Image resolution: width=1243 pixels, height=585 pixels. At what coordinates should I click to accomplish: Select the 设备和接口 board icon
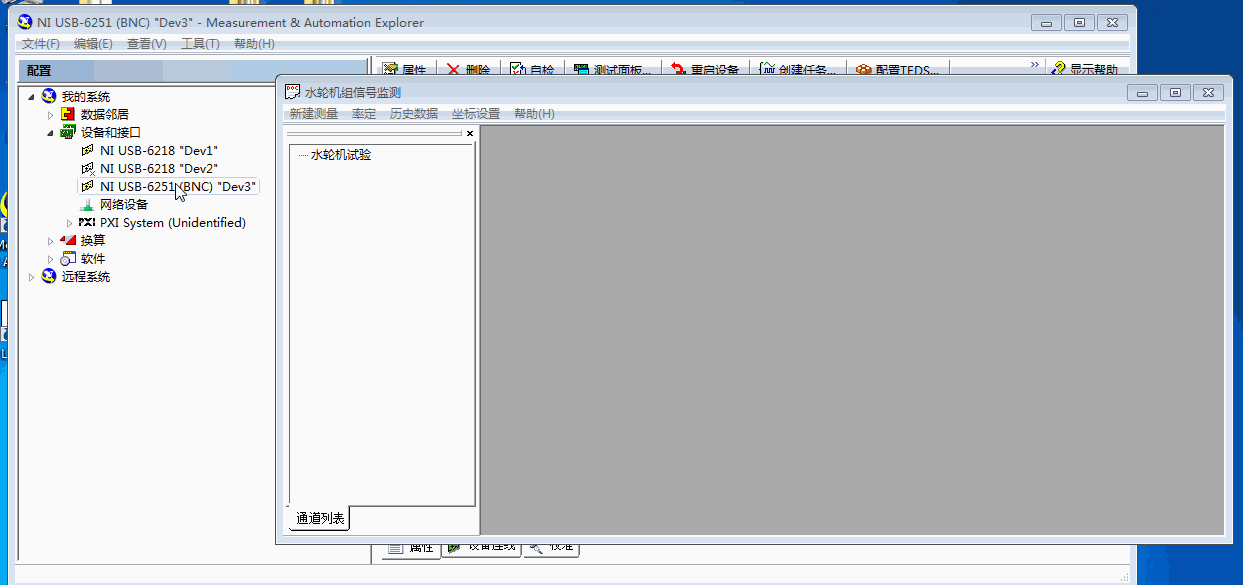68,133
